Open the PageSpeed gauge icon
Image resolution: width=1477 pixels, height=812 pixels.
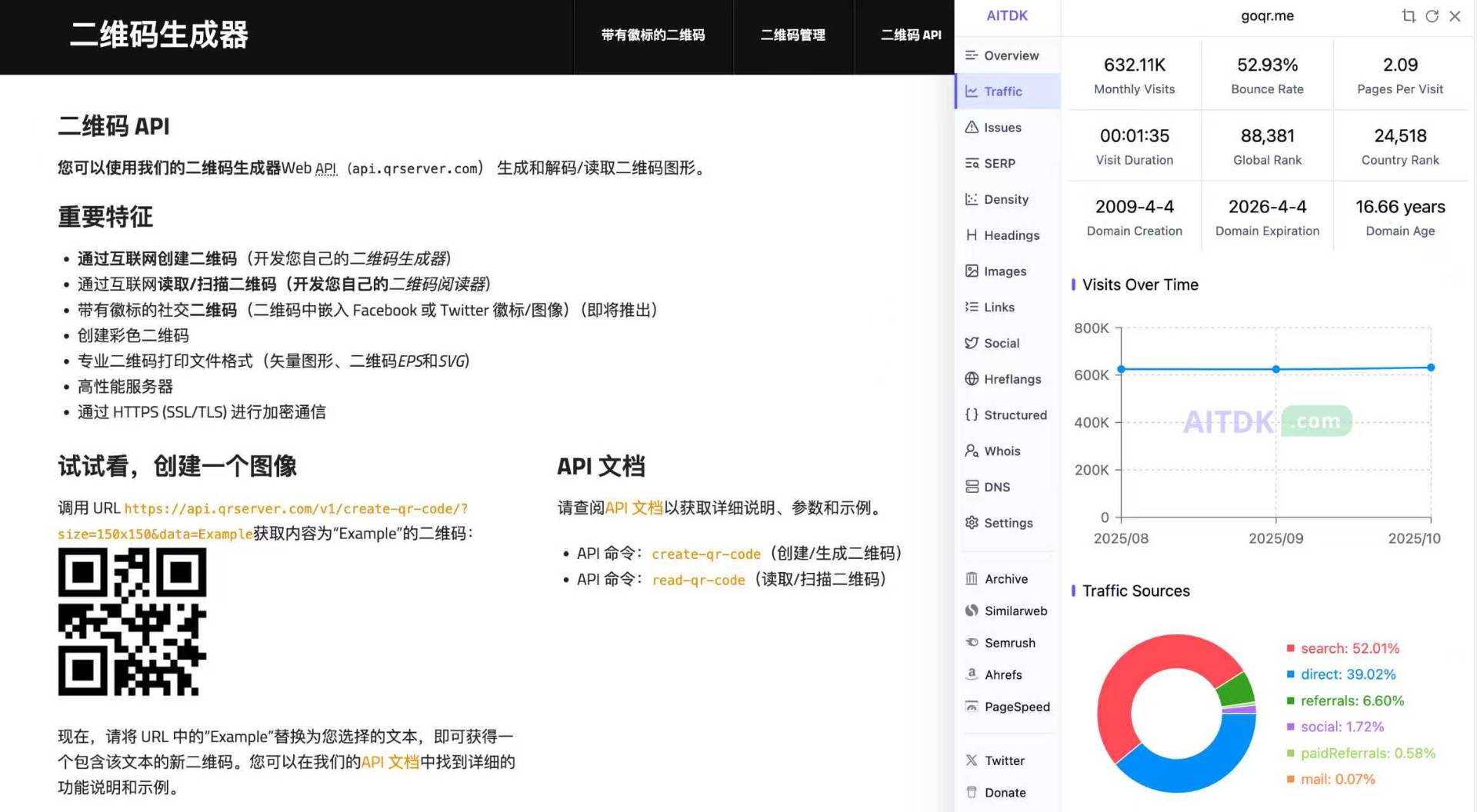(x=972, y=707)
